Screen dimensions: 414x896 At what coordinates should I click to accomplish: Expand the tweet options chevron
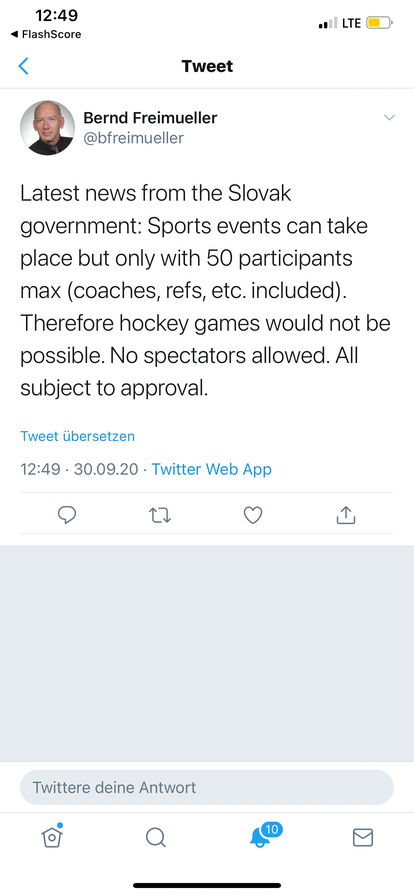click(389, 118)
